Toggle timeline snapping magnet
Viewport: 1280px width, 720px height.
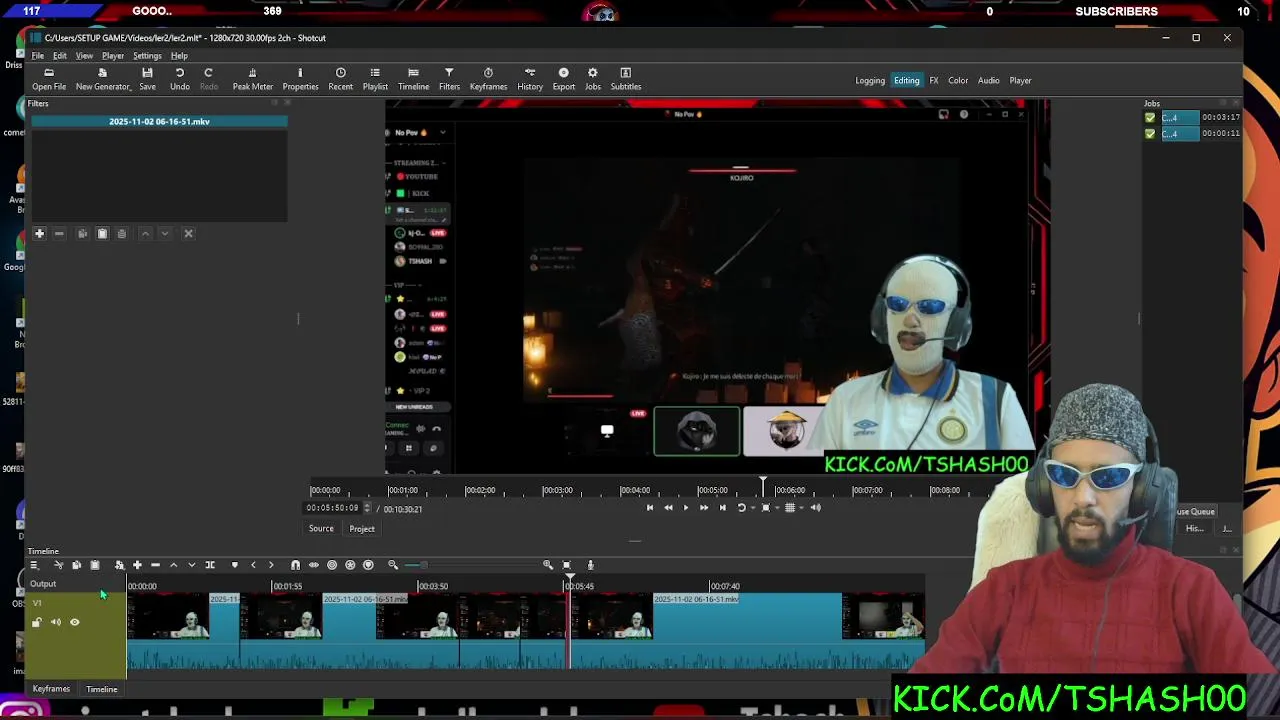pyautogui.click(x=295, y=565)
